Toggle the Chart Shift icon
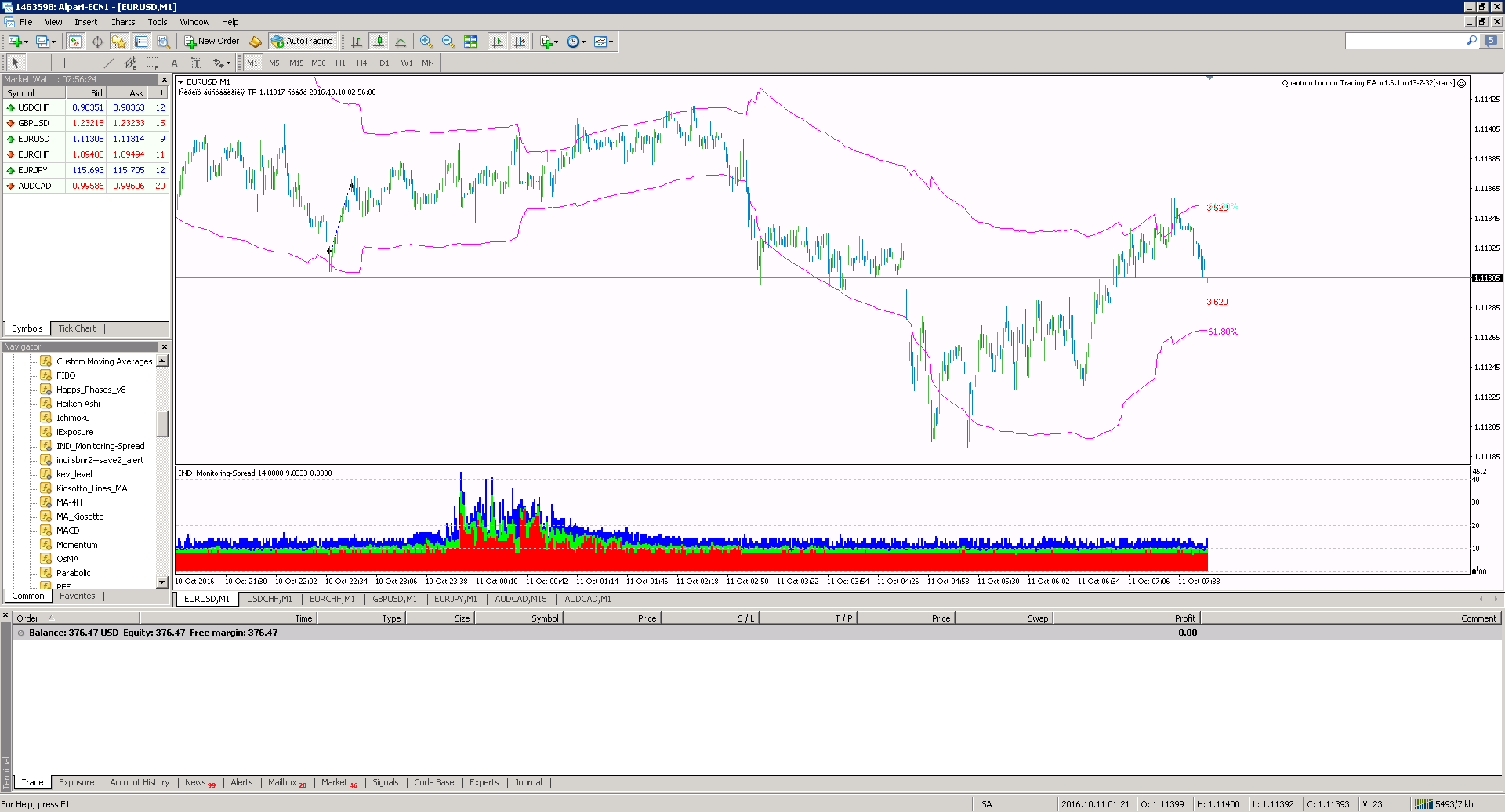The height and width of the screenshot is (812, 1505). pyautogui.click(x=519, y=42)
